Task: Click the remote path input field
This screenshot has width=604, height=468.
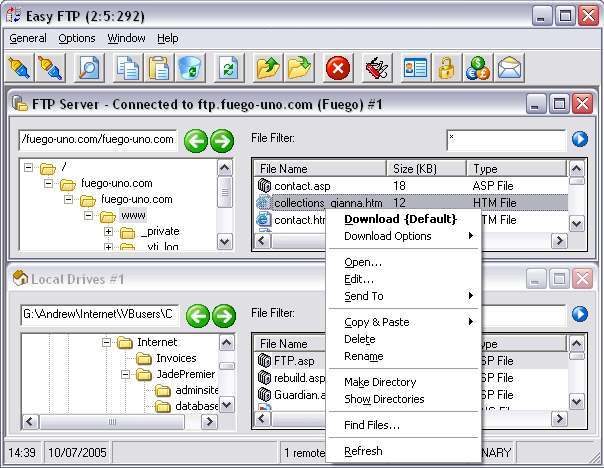Action: [98, 140]
